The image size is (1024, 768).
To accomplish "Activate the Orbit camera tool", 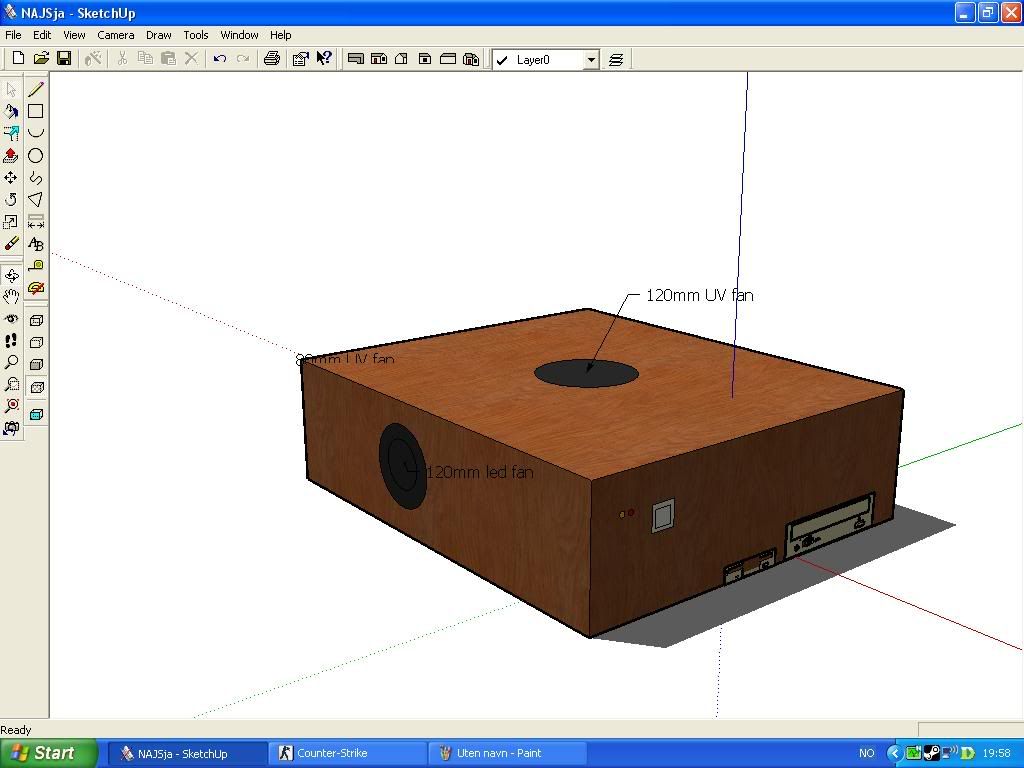I will pos(11,275).
